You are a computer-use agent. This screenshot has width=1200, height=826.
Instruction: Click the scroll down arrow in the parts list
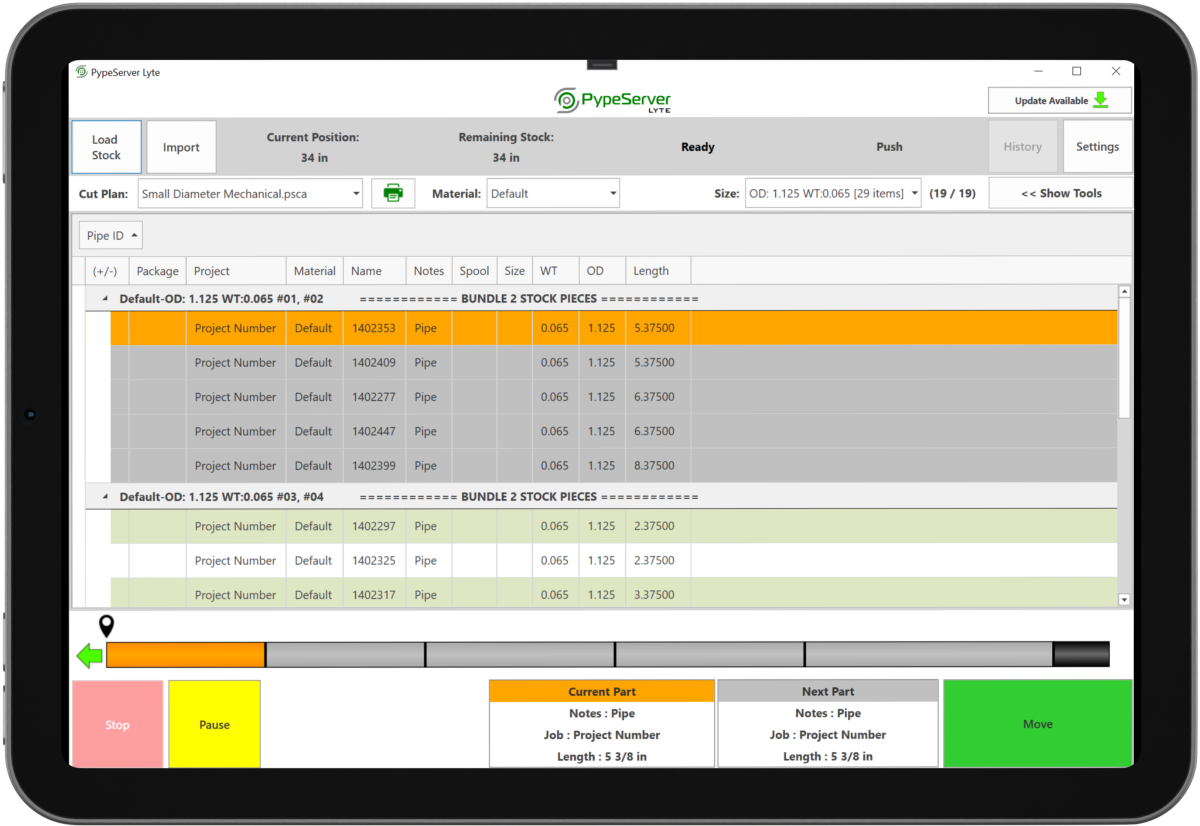tap(1124, 600)
